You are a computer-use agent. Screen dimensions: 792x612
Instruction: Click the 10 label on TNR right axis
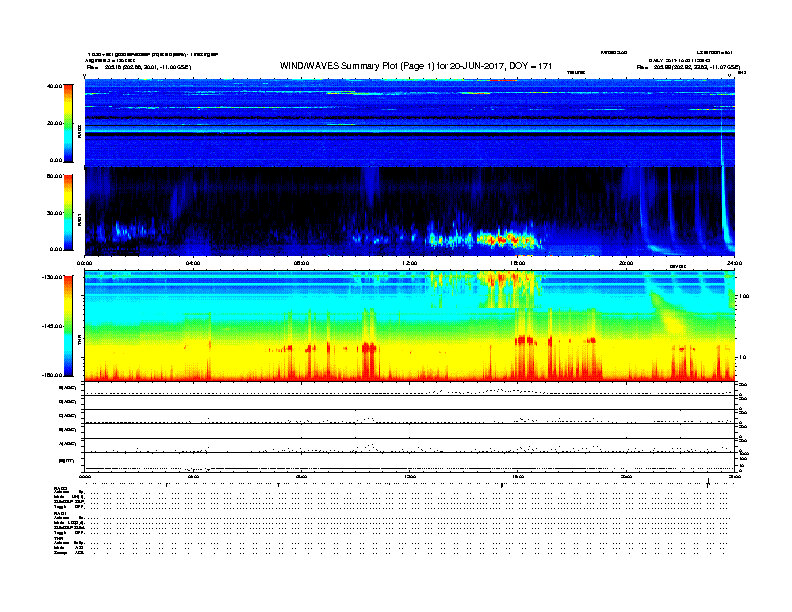tap(744, 357)
